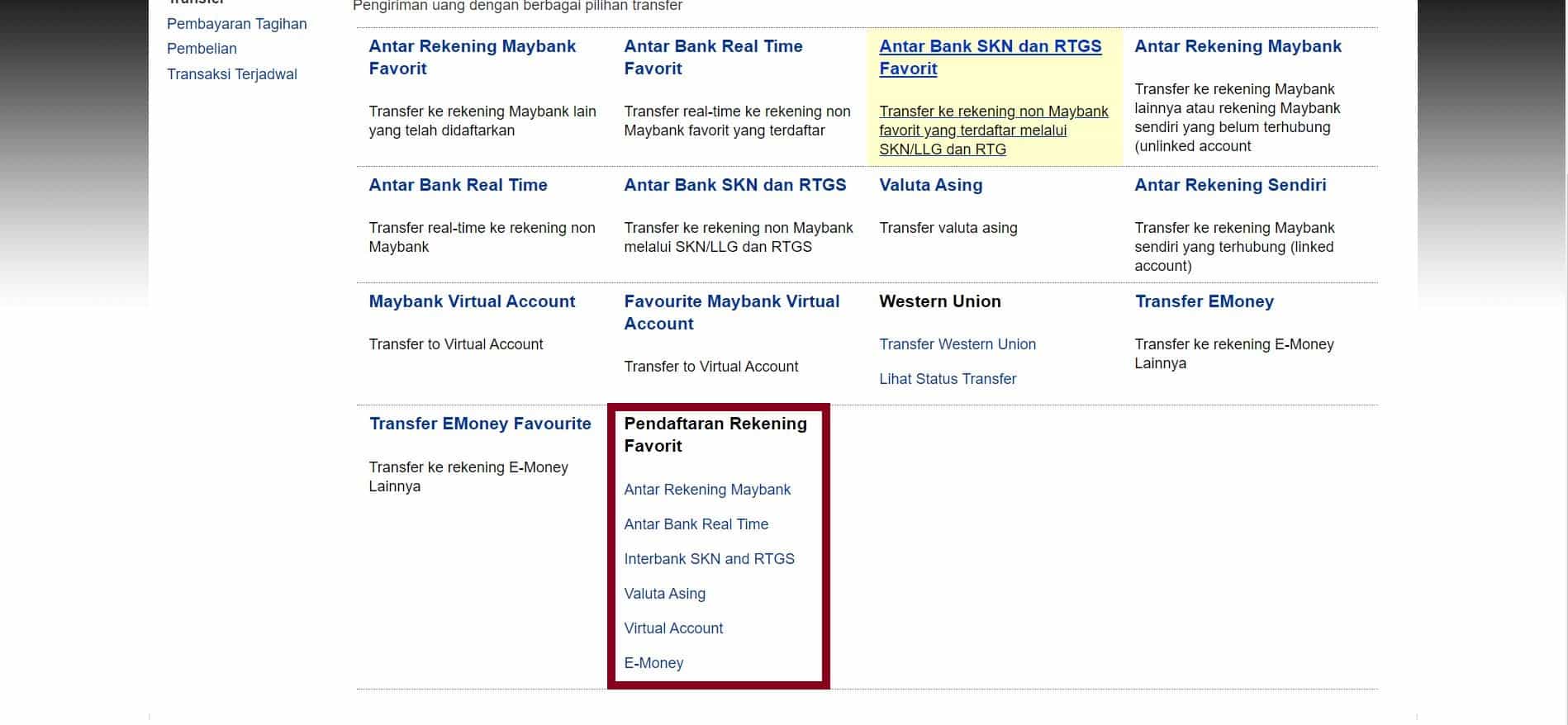
Task: Select Transfer EMoney Favourite
Action: click(479, 424)
